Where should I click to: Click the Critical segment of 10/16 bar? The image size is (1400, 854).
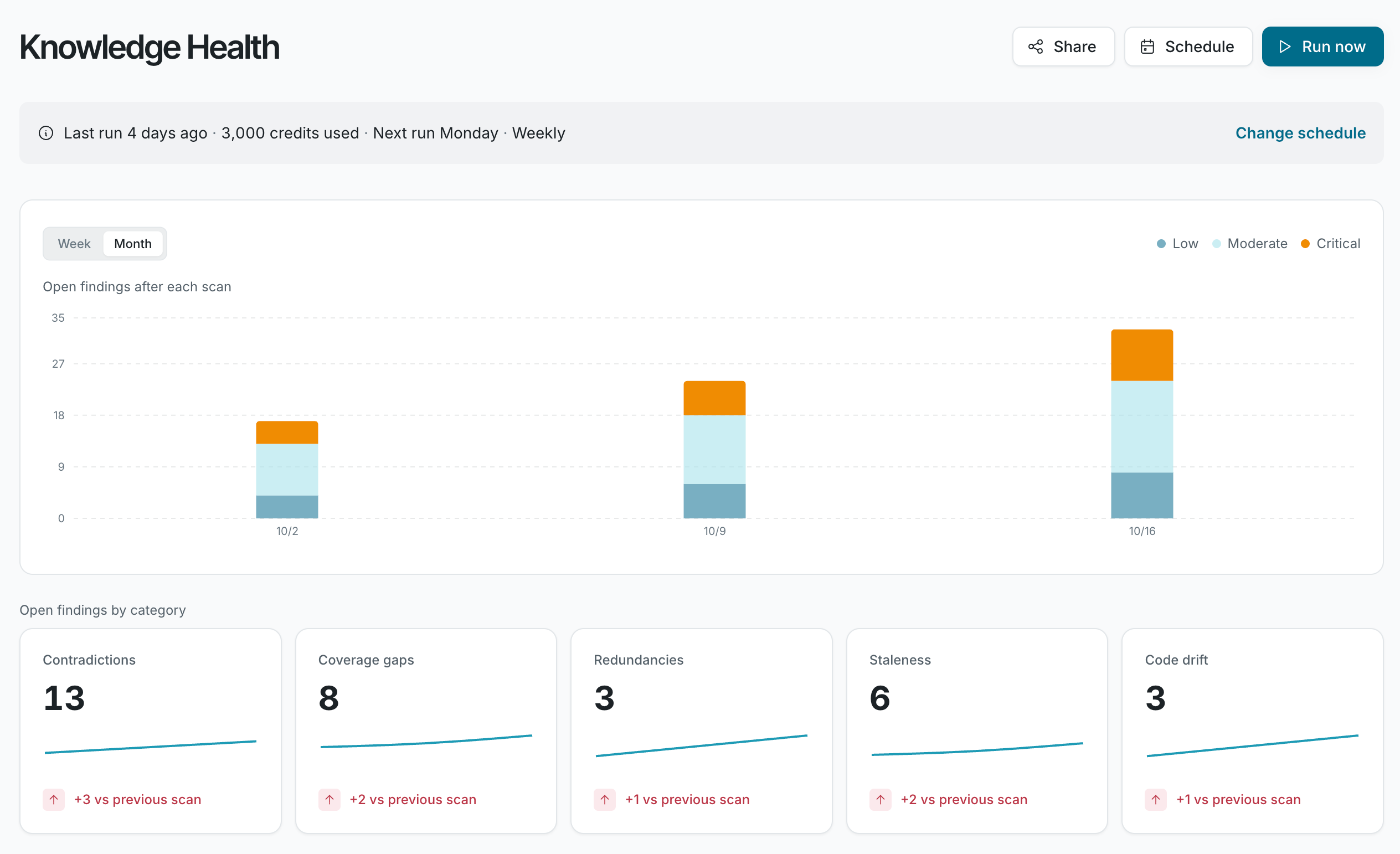click(x=1142, y=355)
